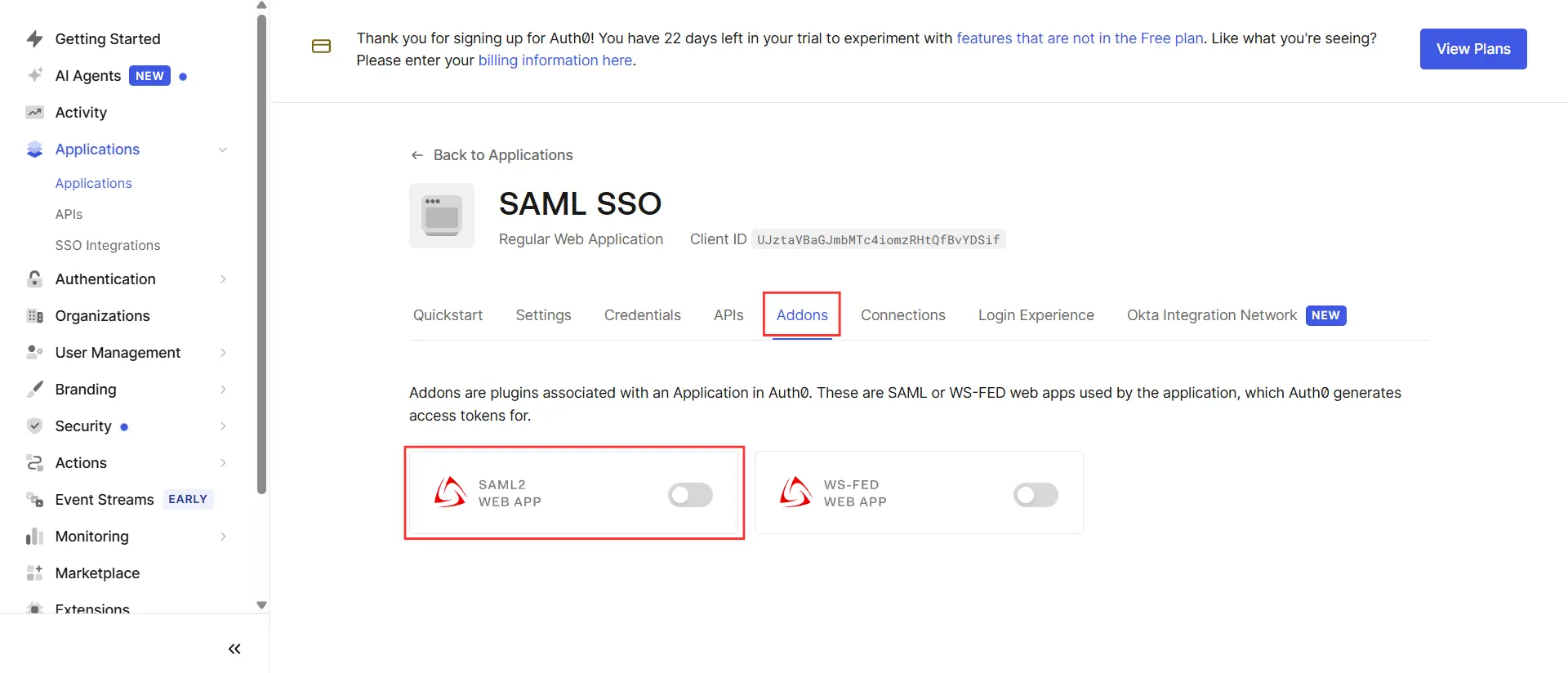Image resolution: width=1568 pixels, height=673 pixels.
Task: Open the Okta Integration Network tab
Action: pyautogui.click(x=1236, y=315)
